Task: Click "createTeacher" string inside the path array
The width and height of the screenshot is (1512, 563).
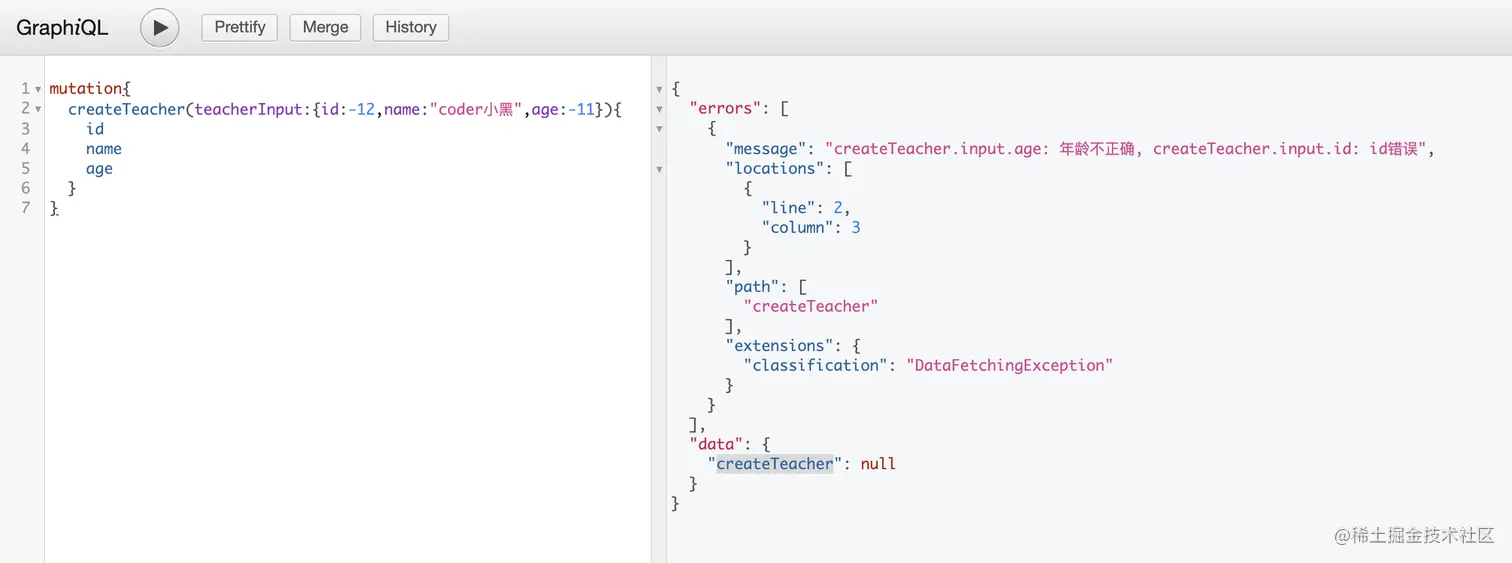Action: [x=811, y=306]
